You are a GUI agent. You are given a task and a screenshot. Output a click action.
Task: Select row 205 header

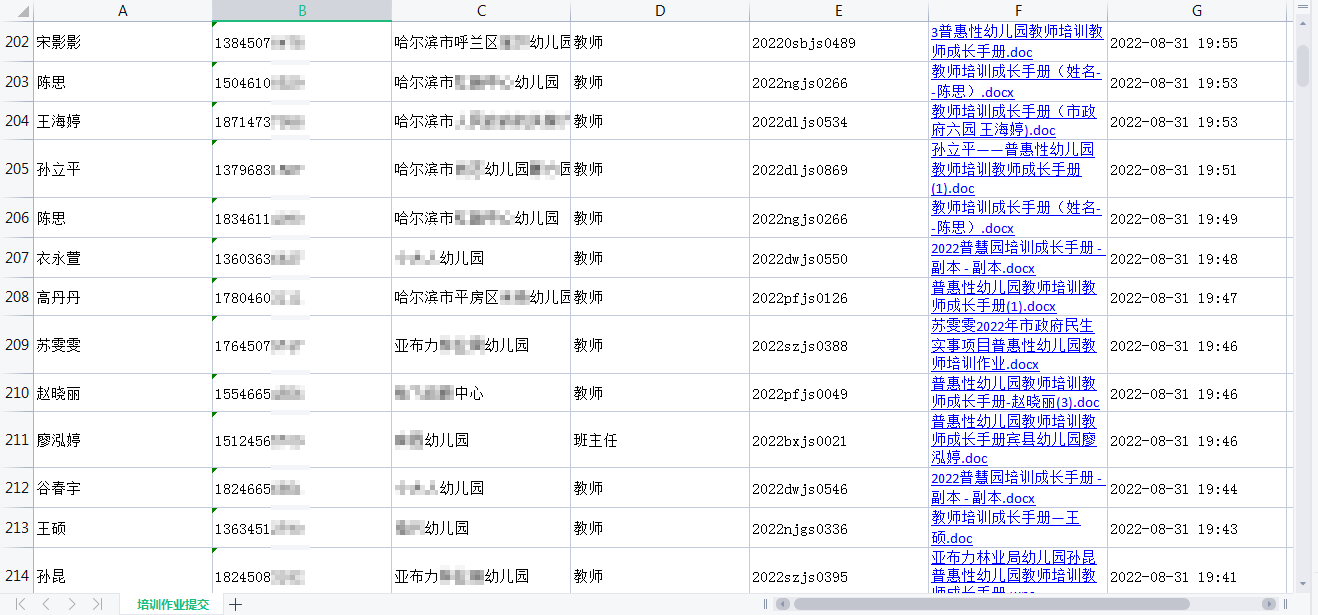(x=17, y=169)
